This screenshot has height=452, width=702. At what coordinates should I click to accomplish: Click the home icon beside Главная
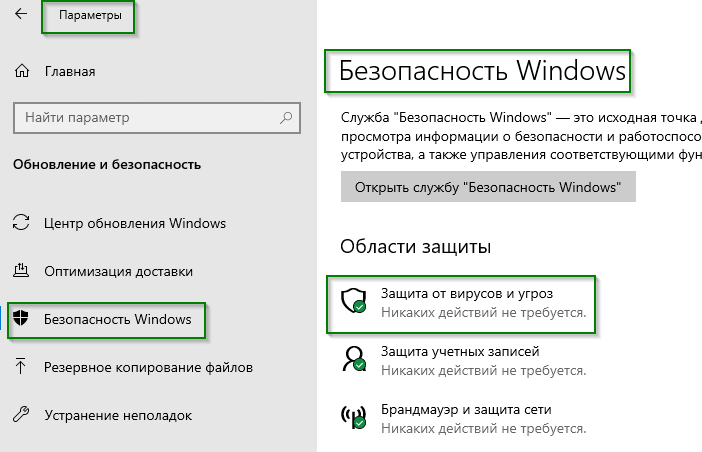coord(21,71)
